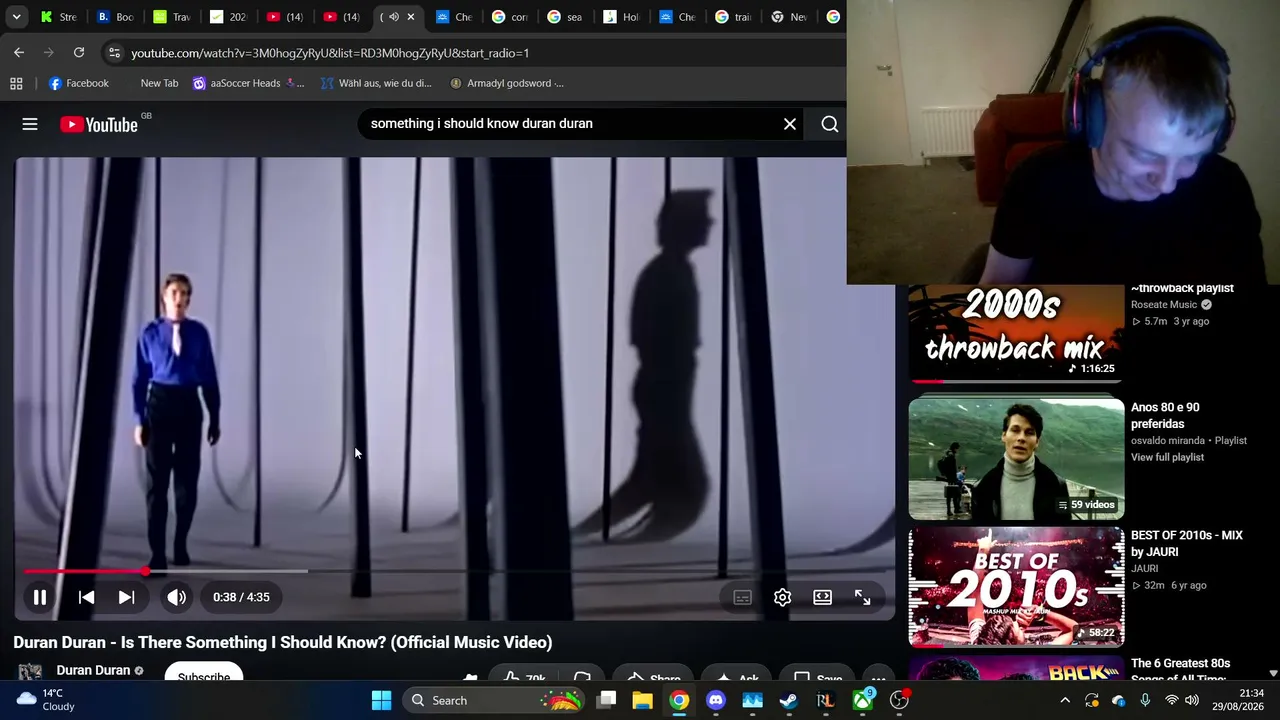Image resolution: width=1280 pixels, height=720 pixels.
Task: Switch to the 'Trav' browser tab
Action: pyautogui.click(x=171, y=17)
